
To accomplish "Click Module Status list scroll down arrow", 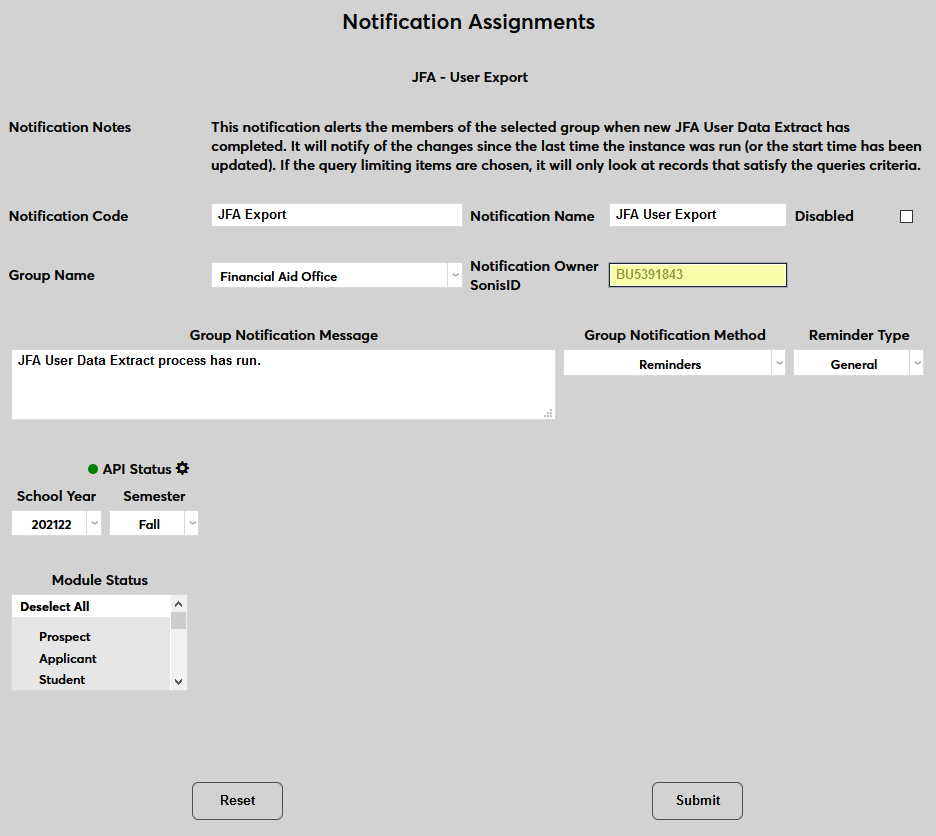I will coord(178,681).
